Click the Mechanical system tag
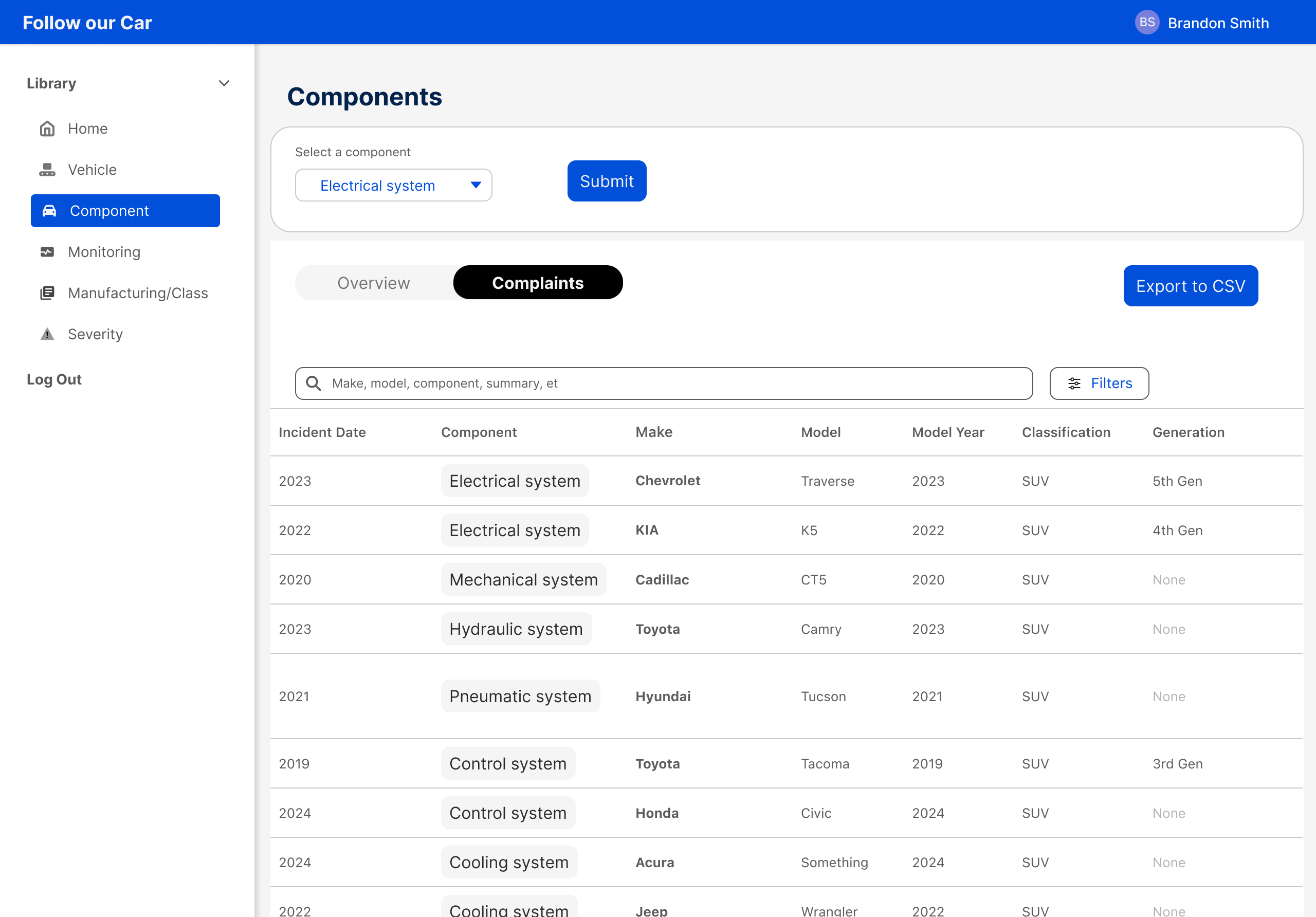 pos(523,579)
